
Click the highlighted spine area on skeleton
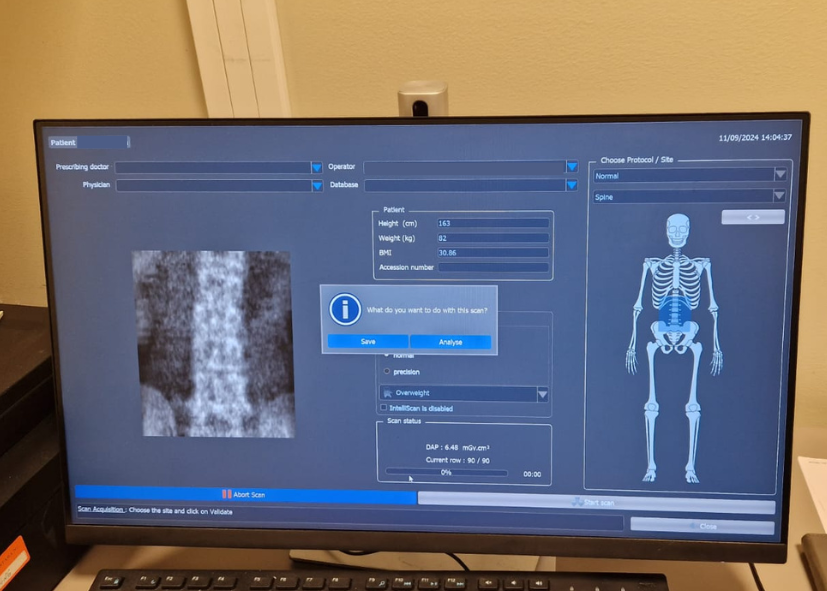(674, 312)
